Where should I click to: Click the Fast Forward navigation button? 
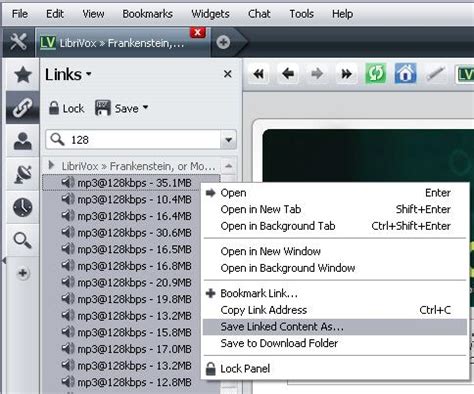coord(346,73)
